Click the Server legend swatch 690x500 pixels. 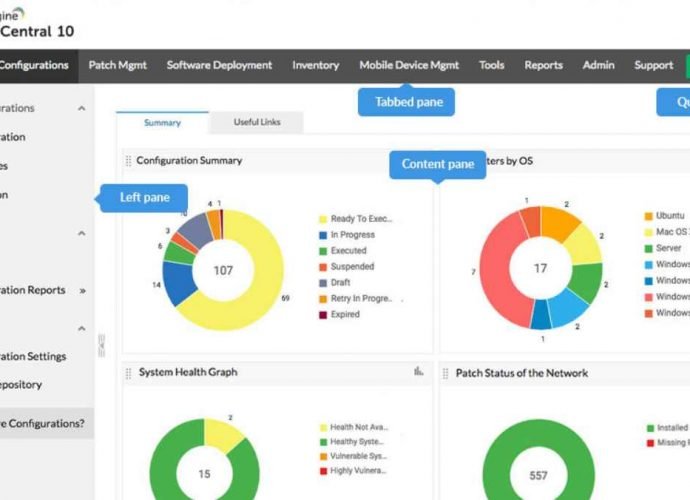pyautogui.click(x=648, y=249)
